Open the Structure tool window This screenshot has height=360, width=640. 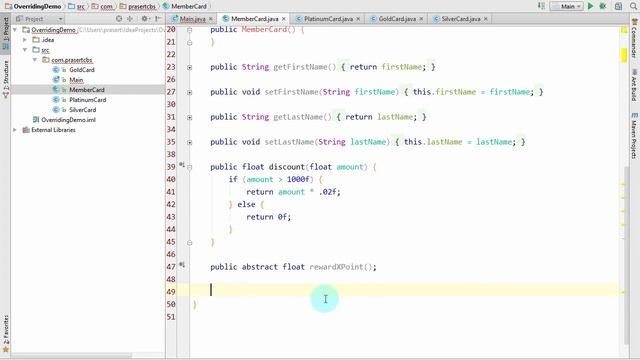pos(6,79)
